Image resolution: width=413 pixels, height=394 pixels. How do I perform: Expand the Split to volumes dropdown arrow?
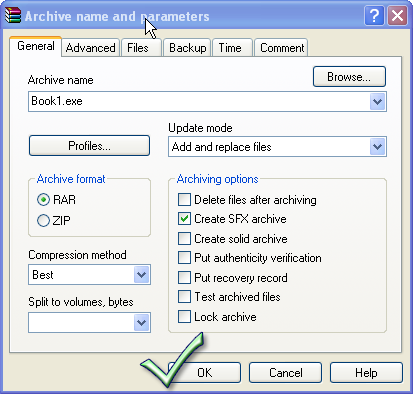[141, 322]
